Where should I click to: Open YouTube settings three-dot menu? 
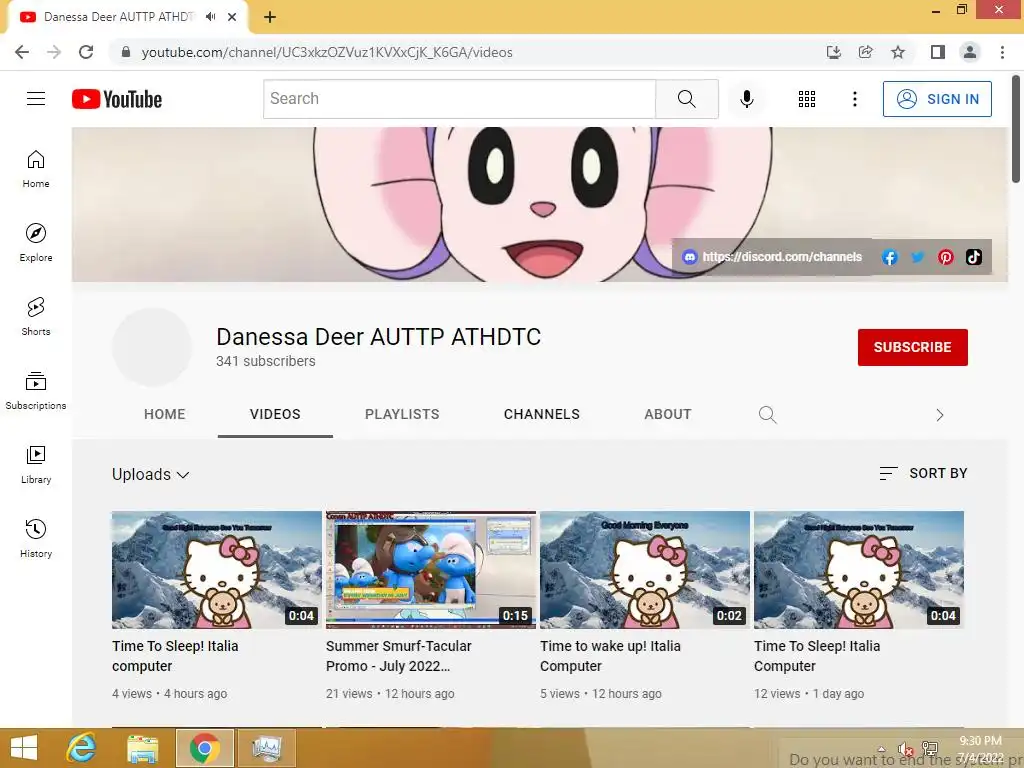(854, 99)
